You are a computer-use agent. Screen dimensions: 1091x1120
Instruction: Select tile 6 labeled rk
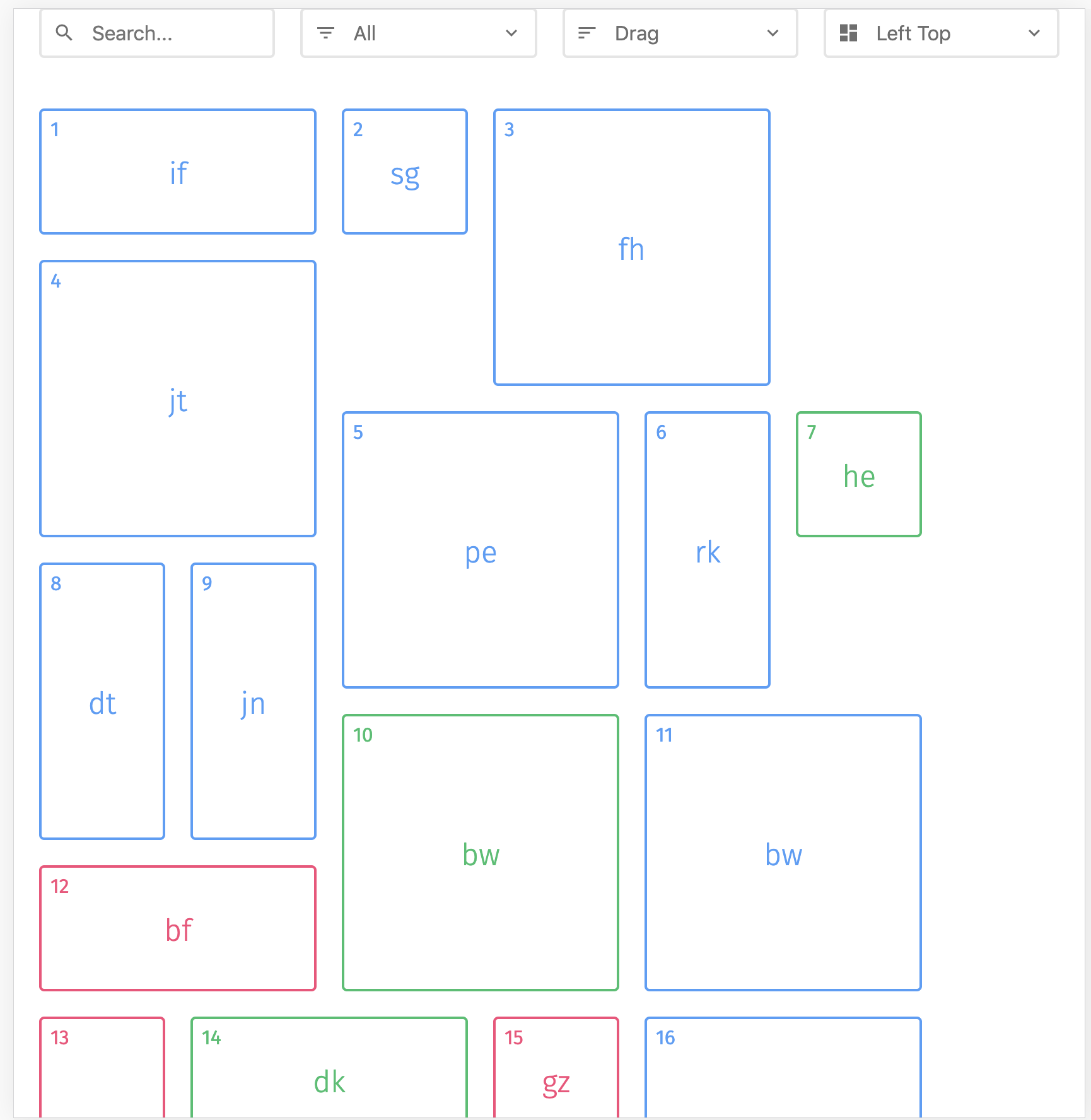pyautogui.click(x=708, y=550)
